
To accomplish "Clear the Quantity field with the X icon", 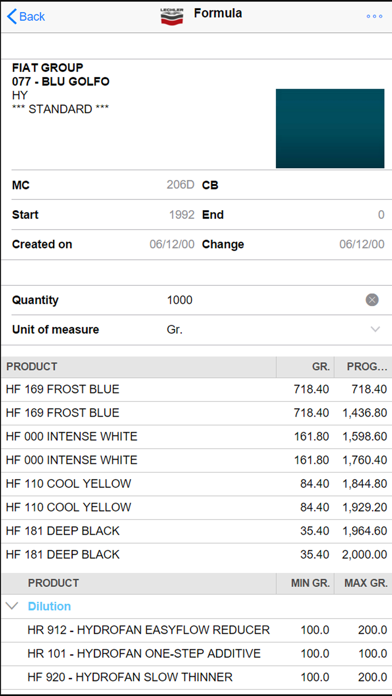I will (372, 300).
